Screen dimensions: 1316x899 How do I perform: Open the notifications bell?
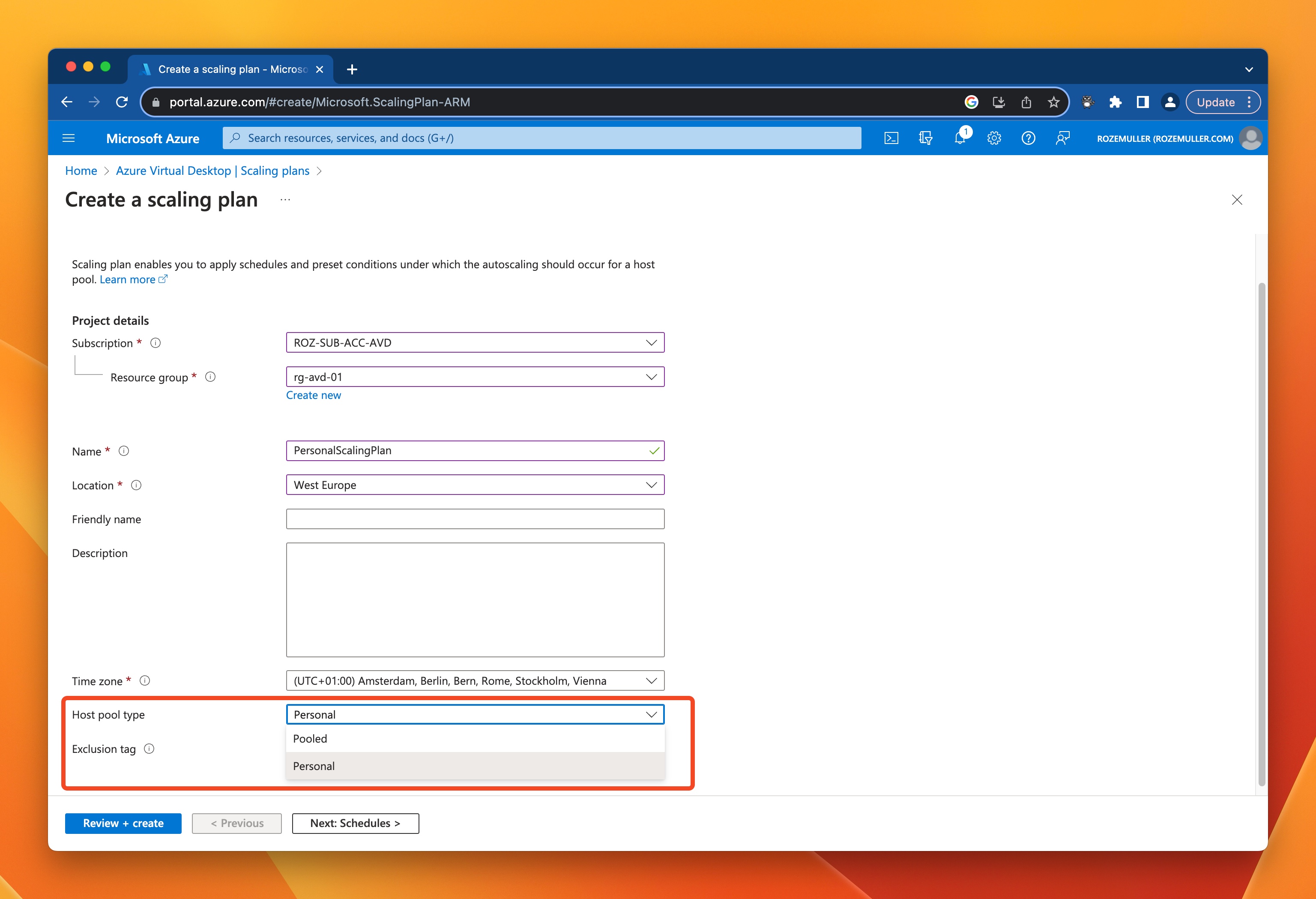point(960,138)
